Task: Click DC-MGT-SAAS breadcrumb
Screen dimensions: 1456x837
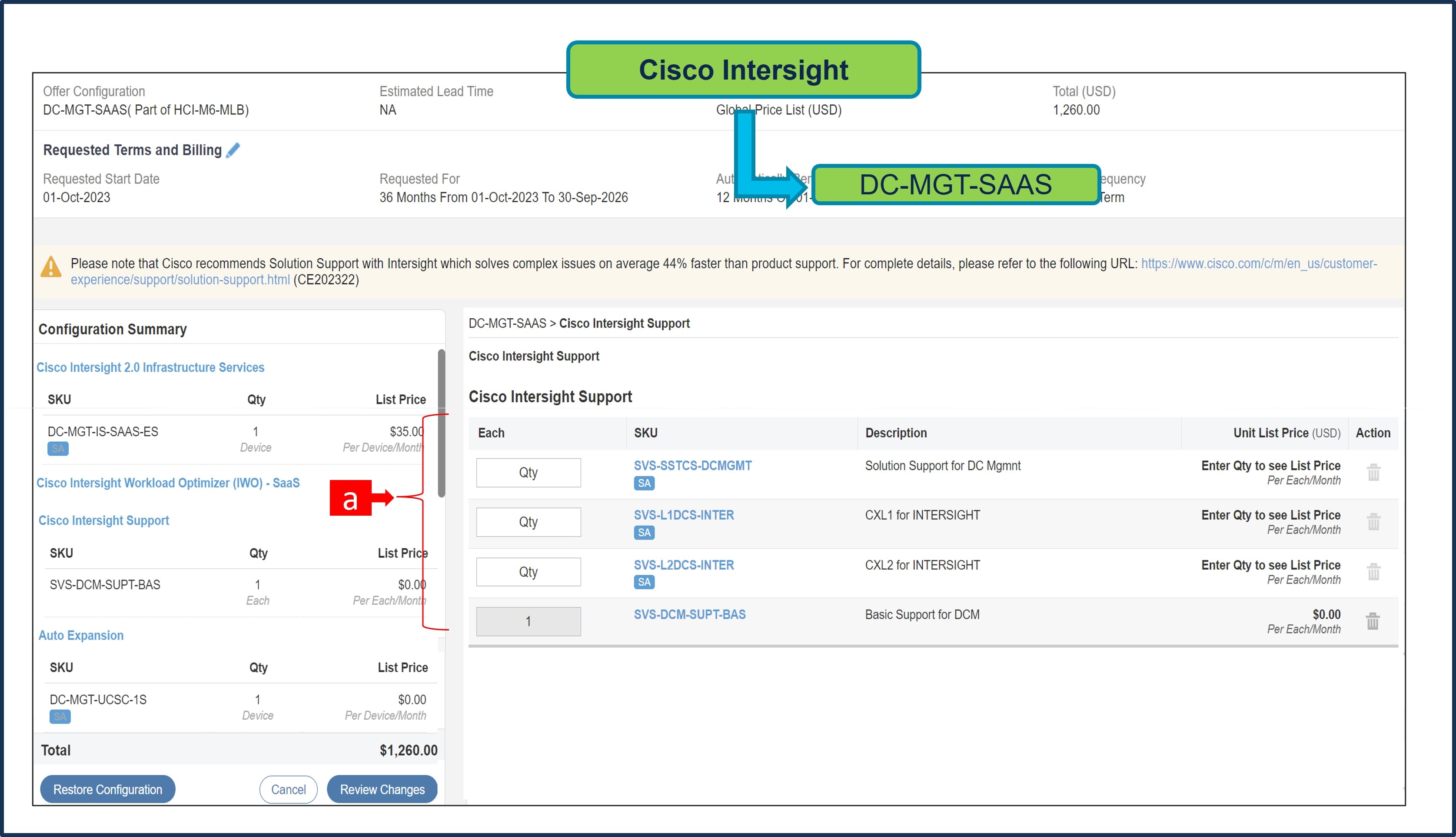Action: (507, 323)
